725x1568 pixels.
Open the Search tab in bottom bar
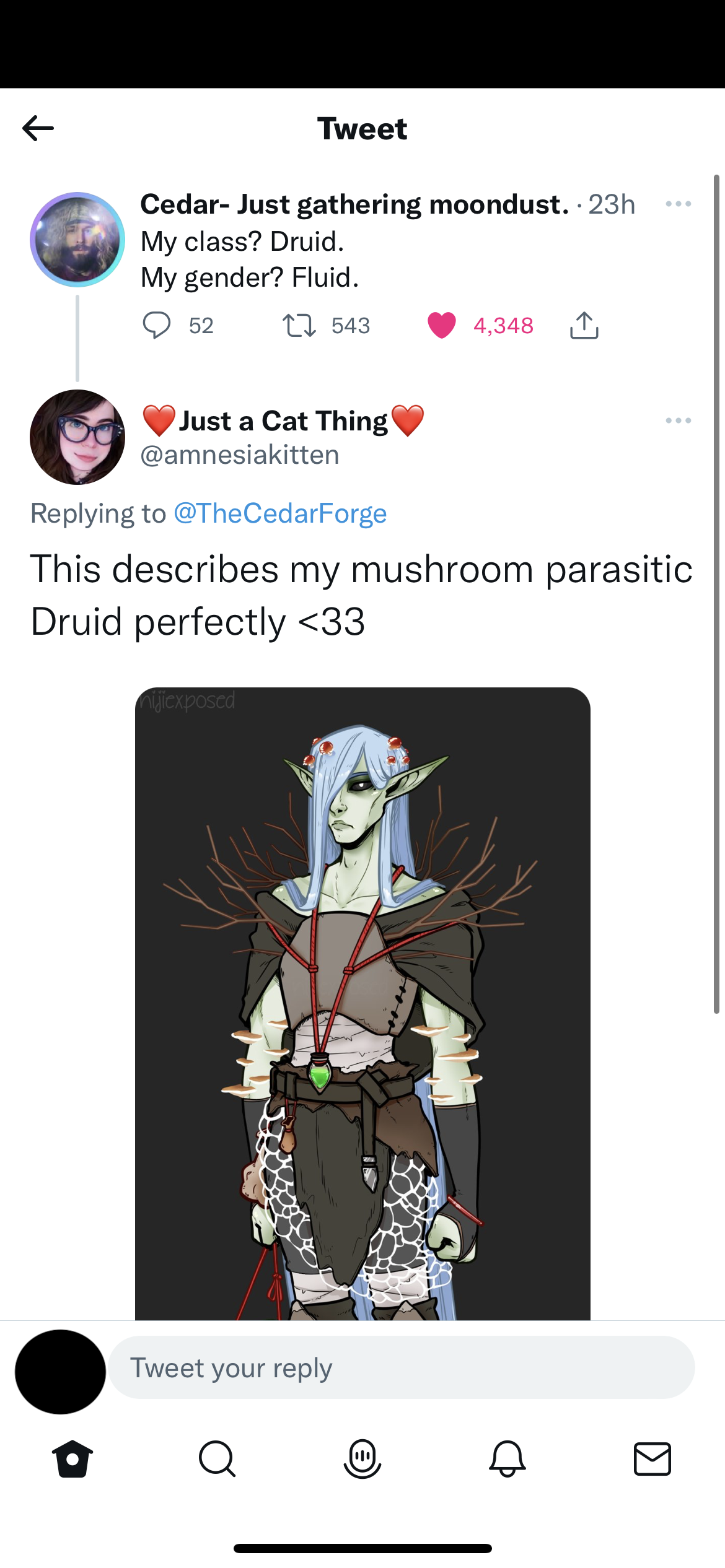point(217,1458)
